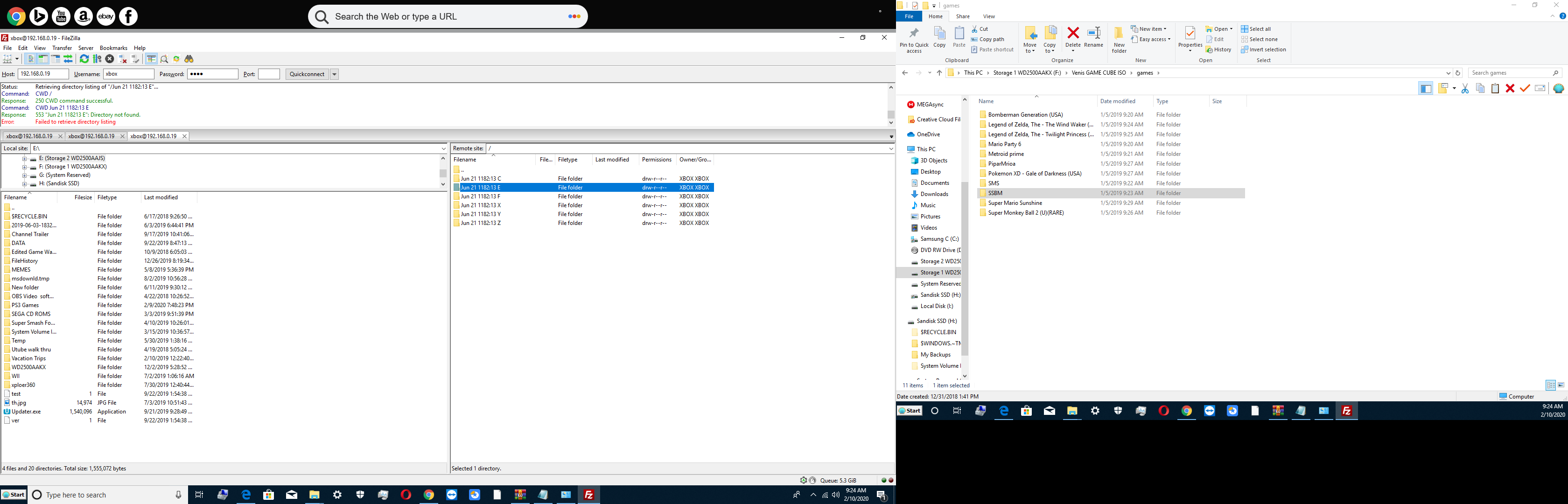Click process queue icon in FileZilla toolbar
Image resolution: width=1568 pixels, height=504 pixels.
coord(97,59)
